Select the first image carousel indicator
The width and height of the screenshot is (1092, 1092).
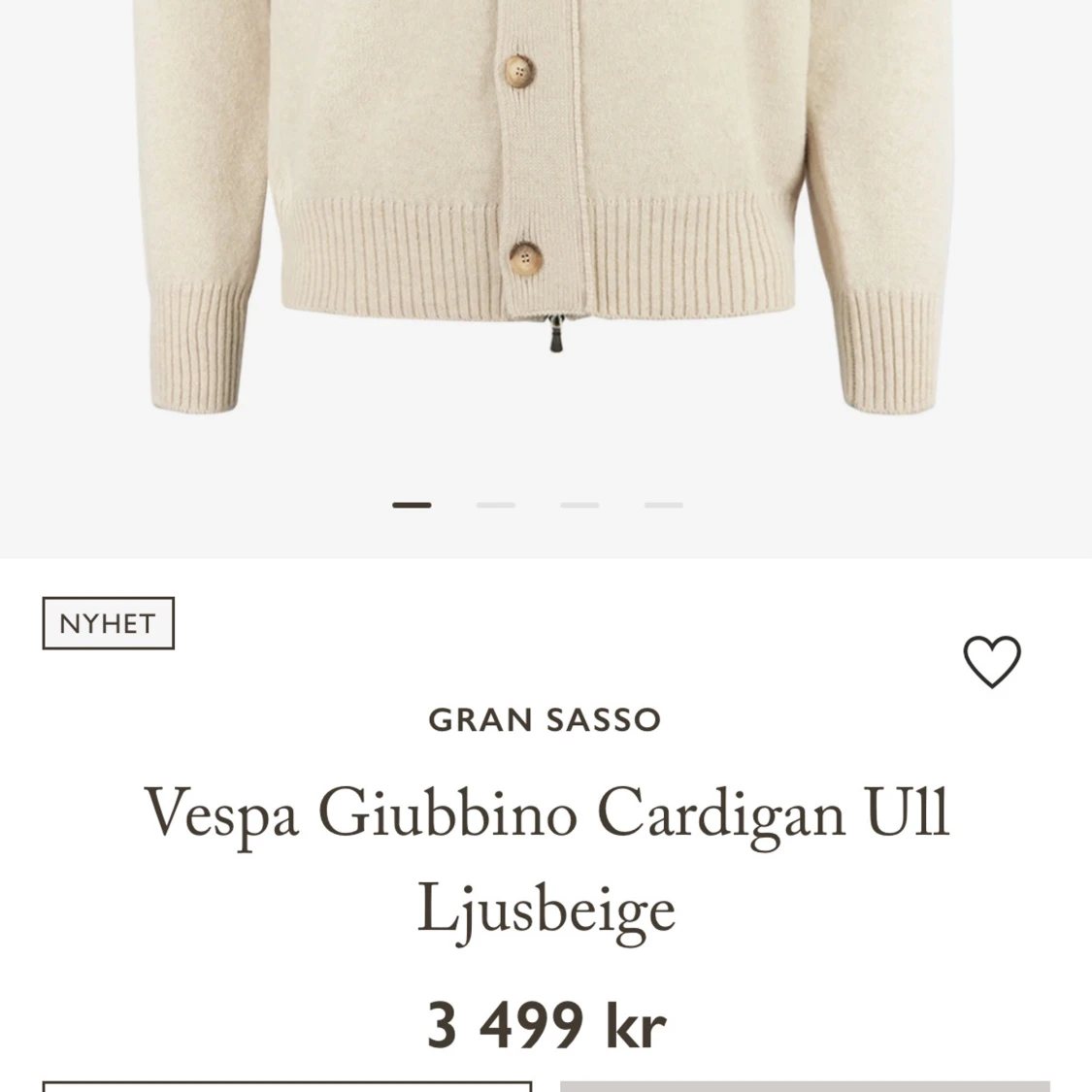coord(412,505)
